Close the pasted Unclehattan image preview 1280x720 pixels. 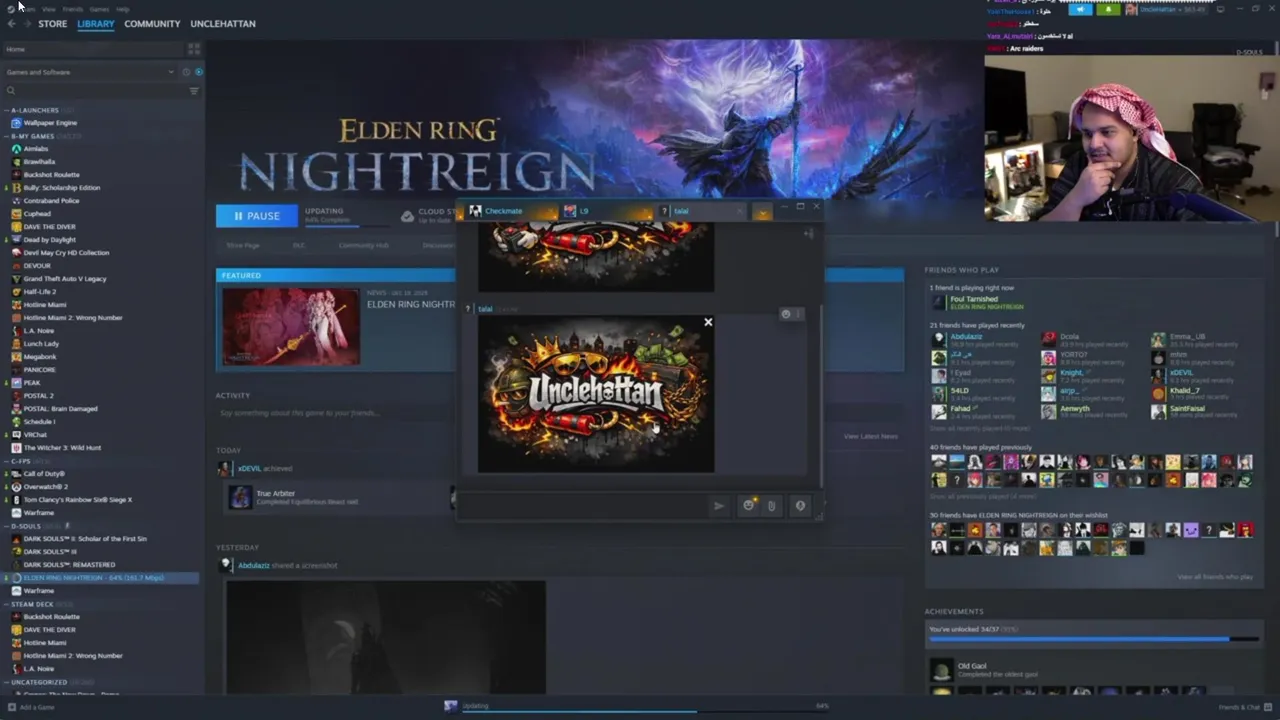point(708,322)
